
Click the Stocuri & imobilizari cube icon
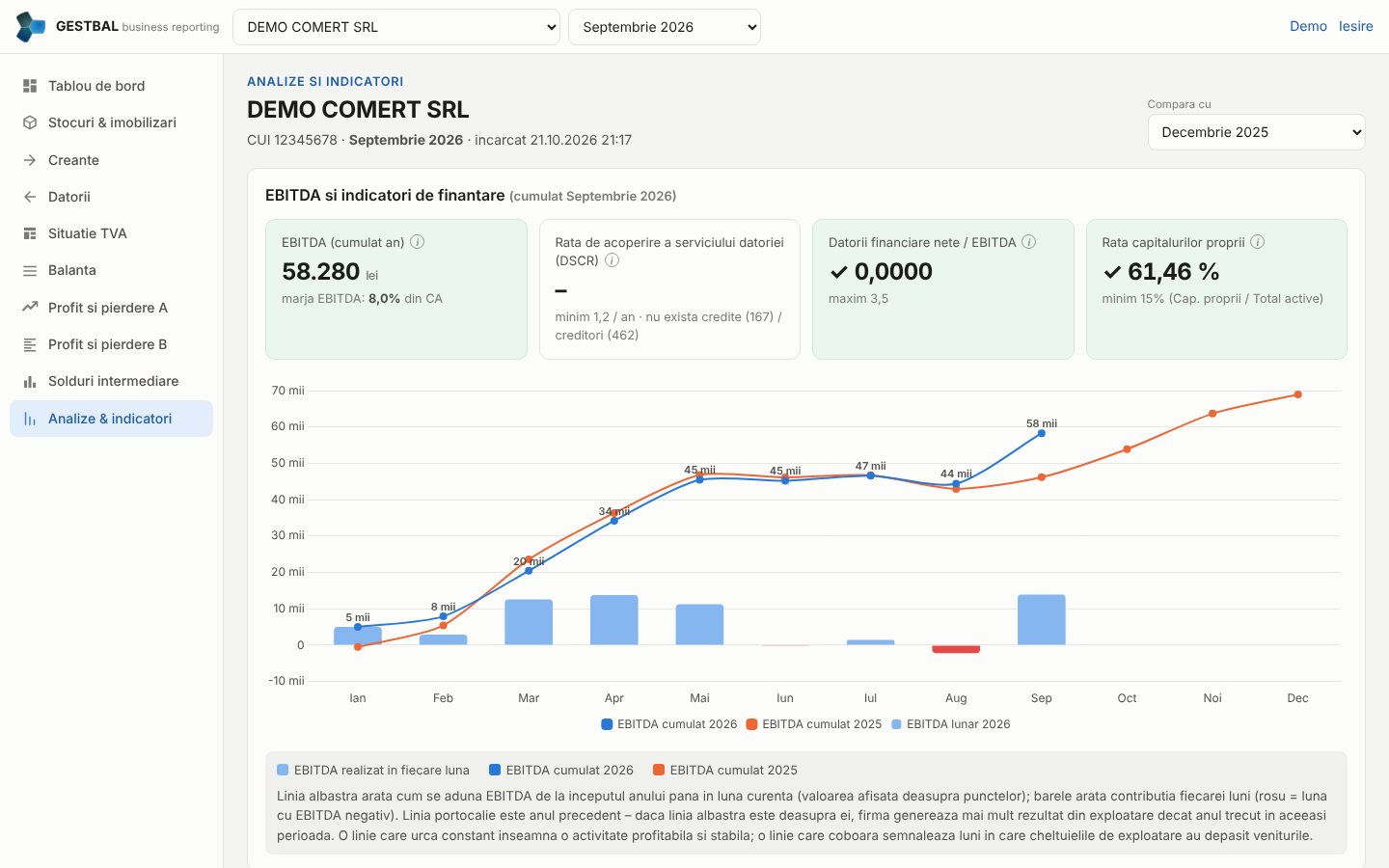point(30,122)
